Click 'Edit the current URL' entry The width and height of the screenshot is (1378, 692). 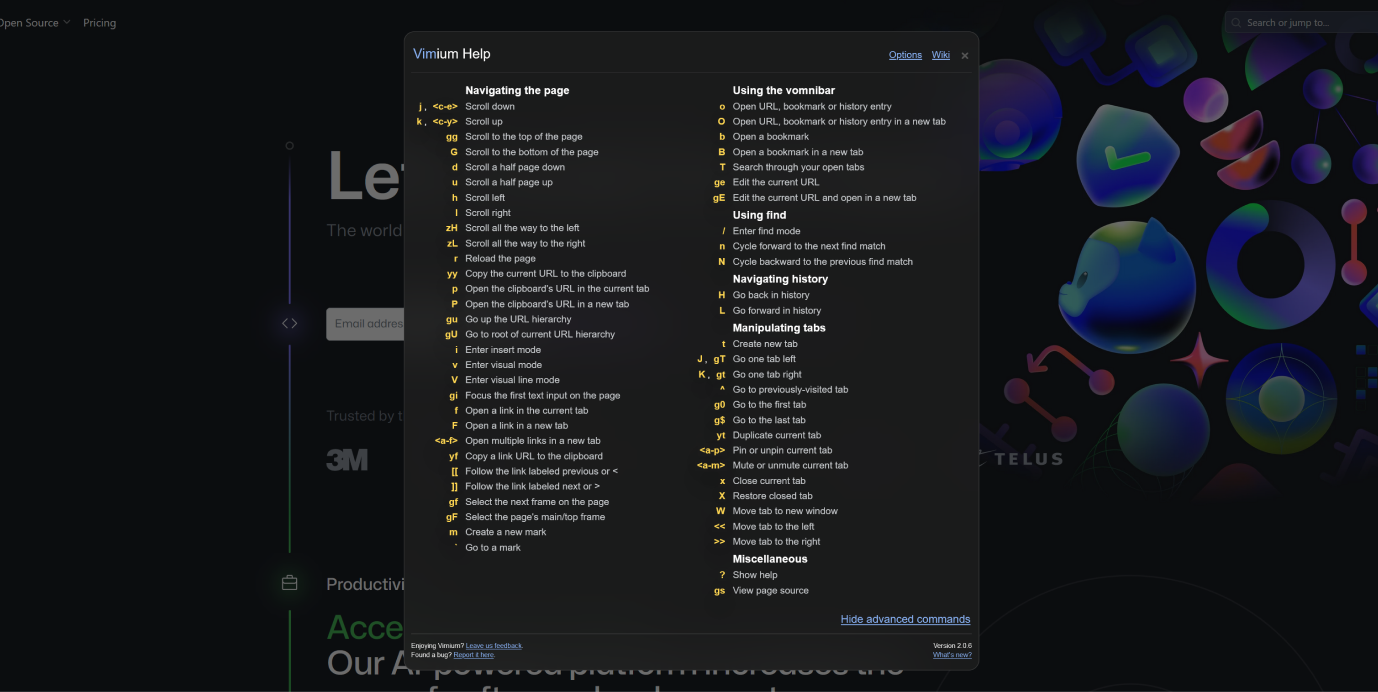[x=776, y=182]
